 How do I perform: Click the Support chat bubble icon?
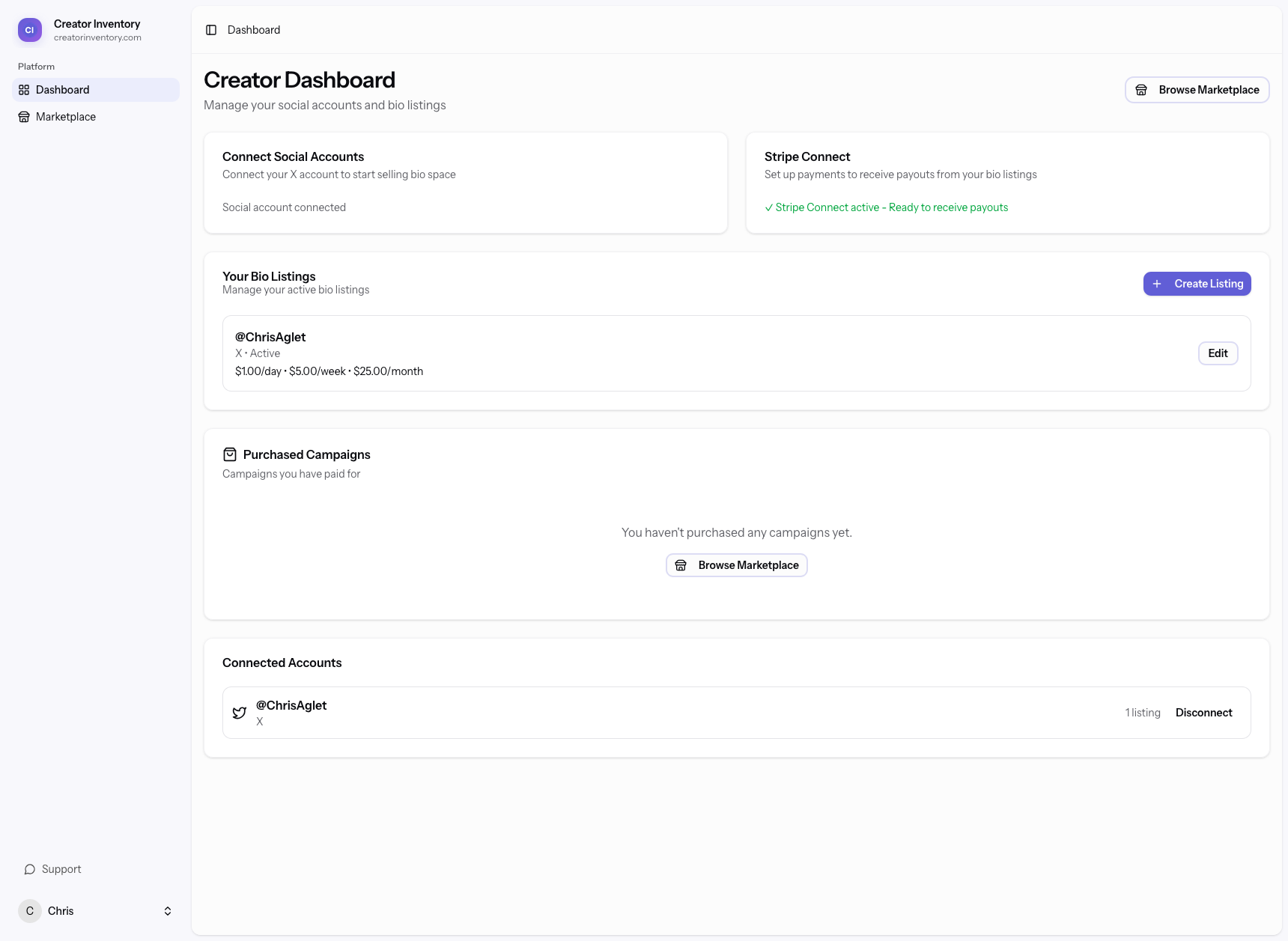[30, 868]
